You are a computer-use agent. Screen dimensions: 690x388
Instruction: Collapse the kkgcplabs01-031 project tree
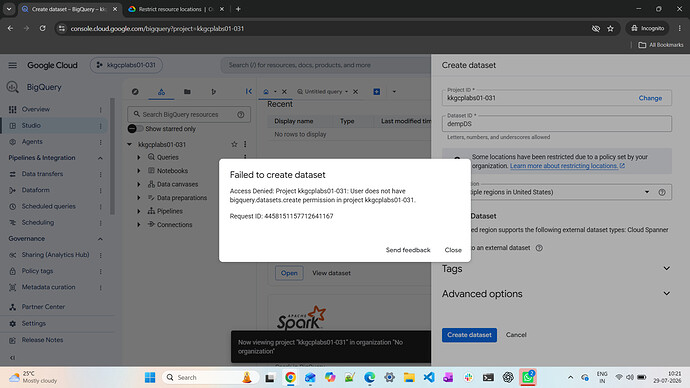(129, 144)
